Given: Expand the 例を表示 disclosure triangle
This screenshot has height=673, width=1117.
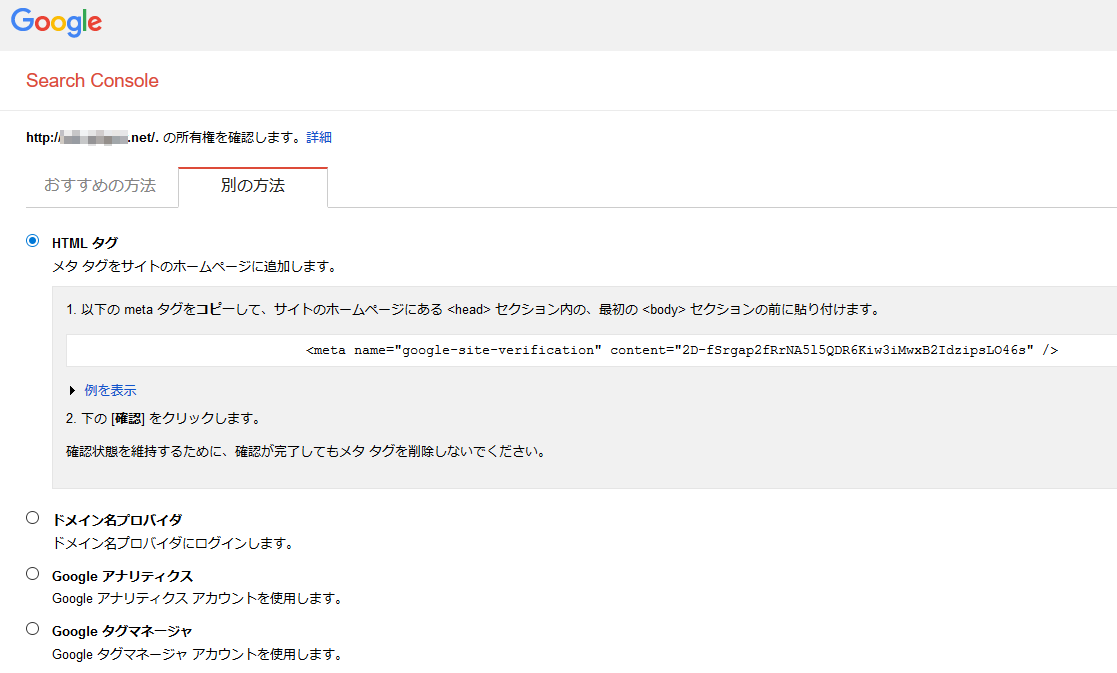Looking at the screenshot, I should click(x=73, y=390).
